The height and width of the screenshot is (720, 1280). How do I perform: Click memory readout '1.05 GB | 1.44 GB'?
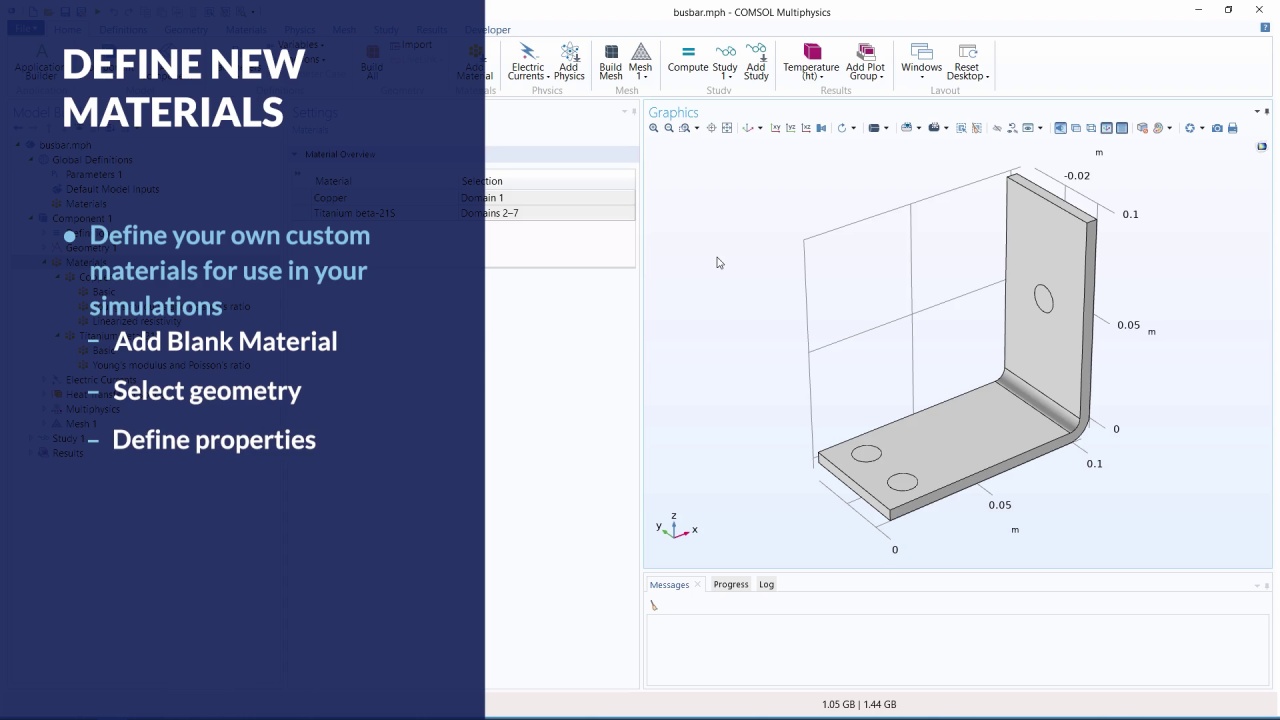tap(859, 704)
